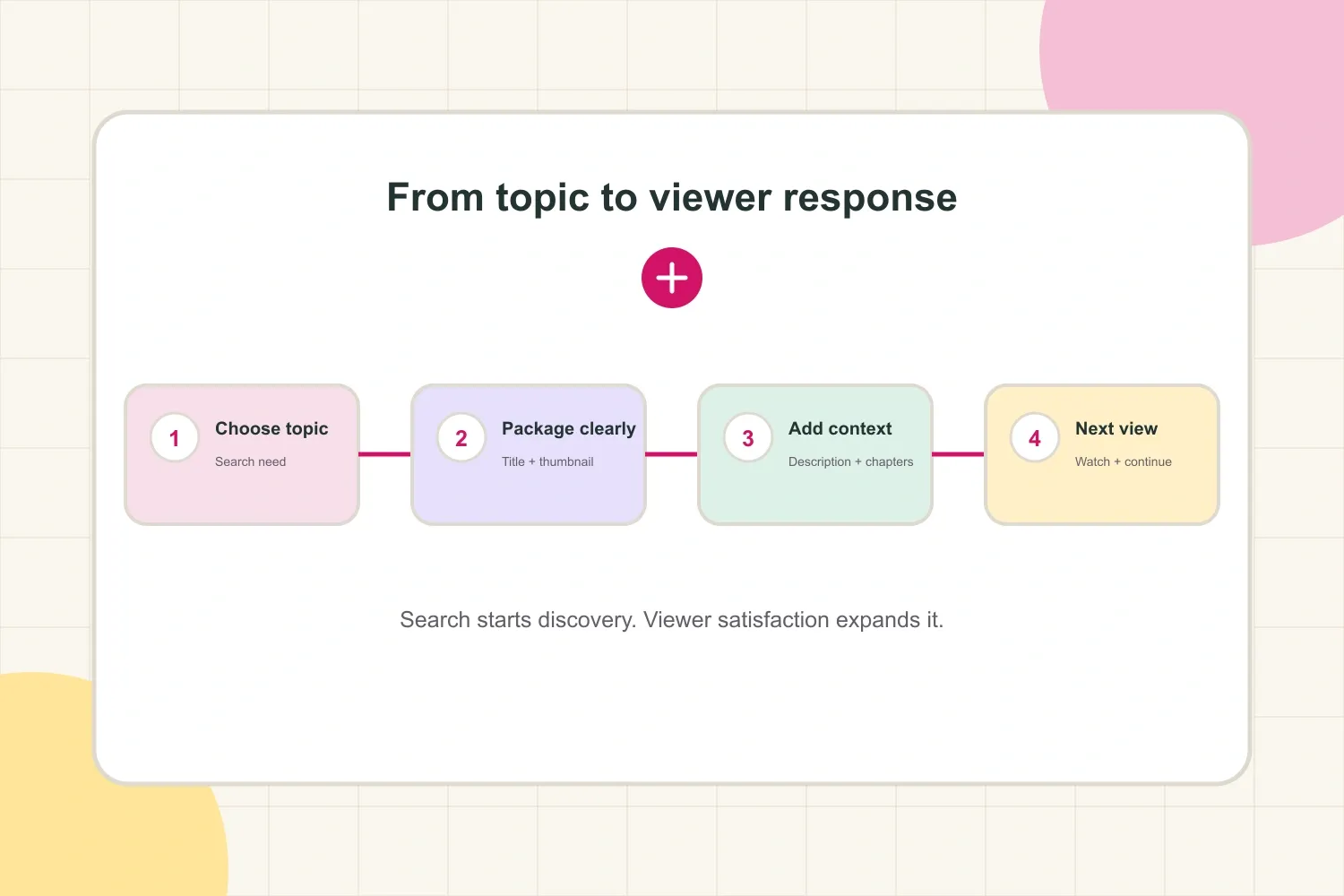This screenshot has width=1344, height=896.
Task: Click the Watch + continue subtitle
Action: point(1124,461)
